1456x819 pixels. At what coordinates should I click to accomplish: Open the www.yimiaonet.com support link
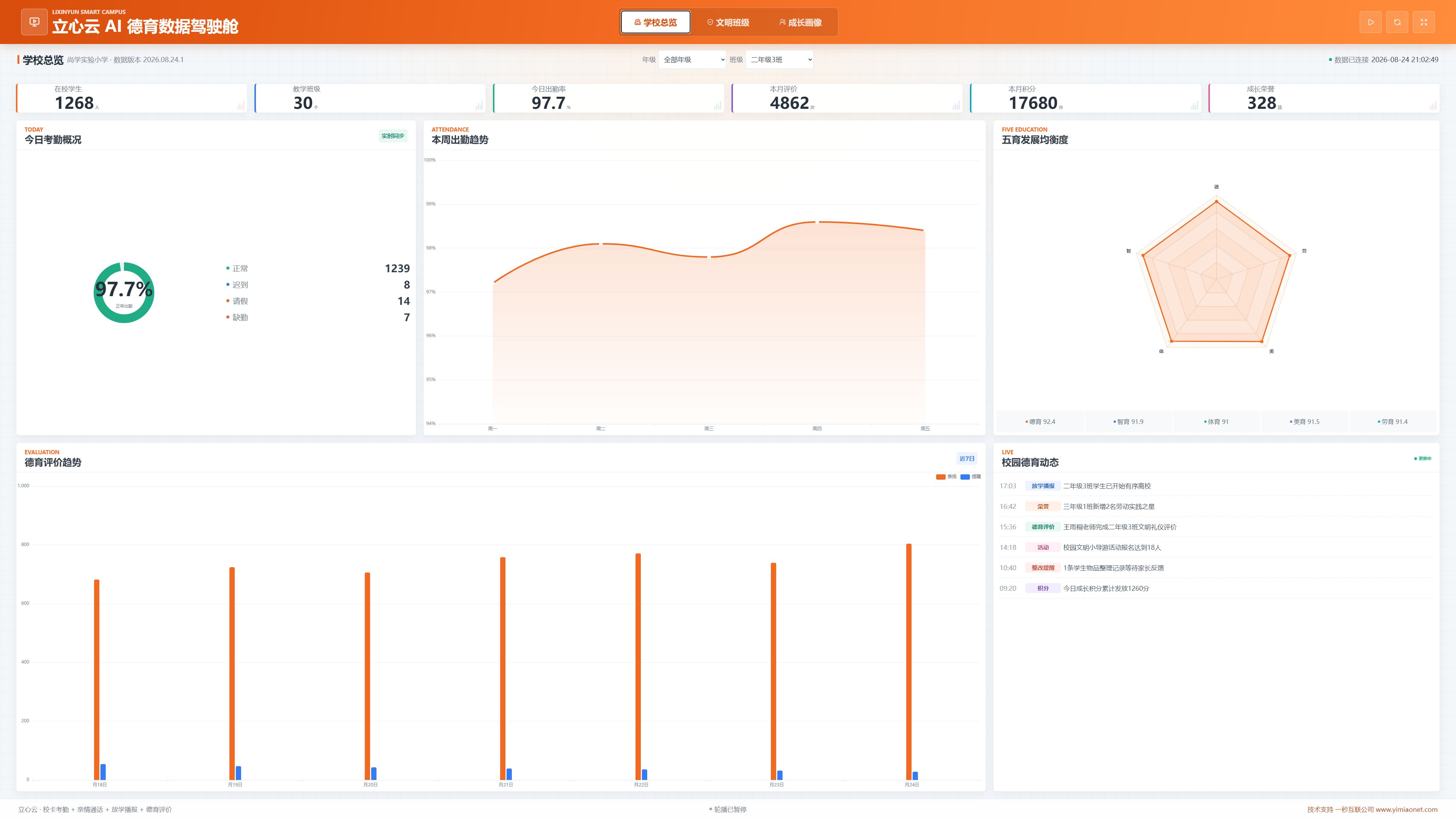pyautogui.click(x=1406, y=810)
